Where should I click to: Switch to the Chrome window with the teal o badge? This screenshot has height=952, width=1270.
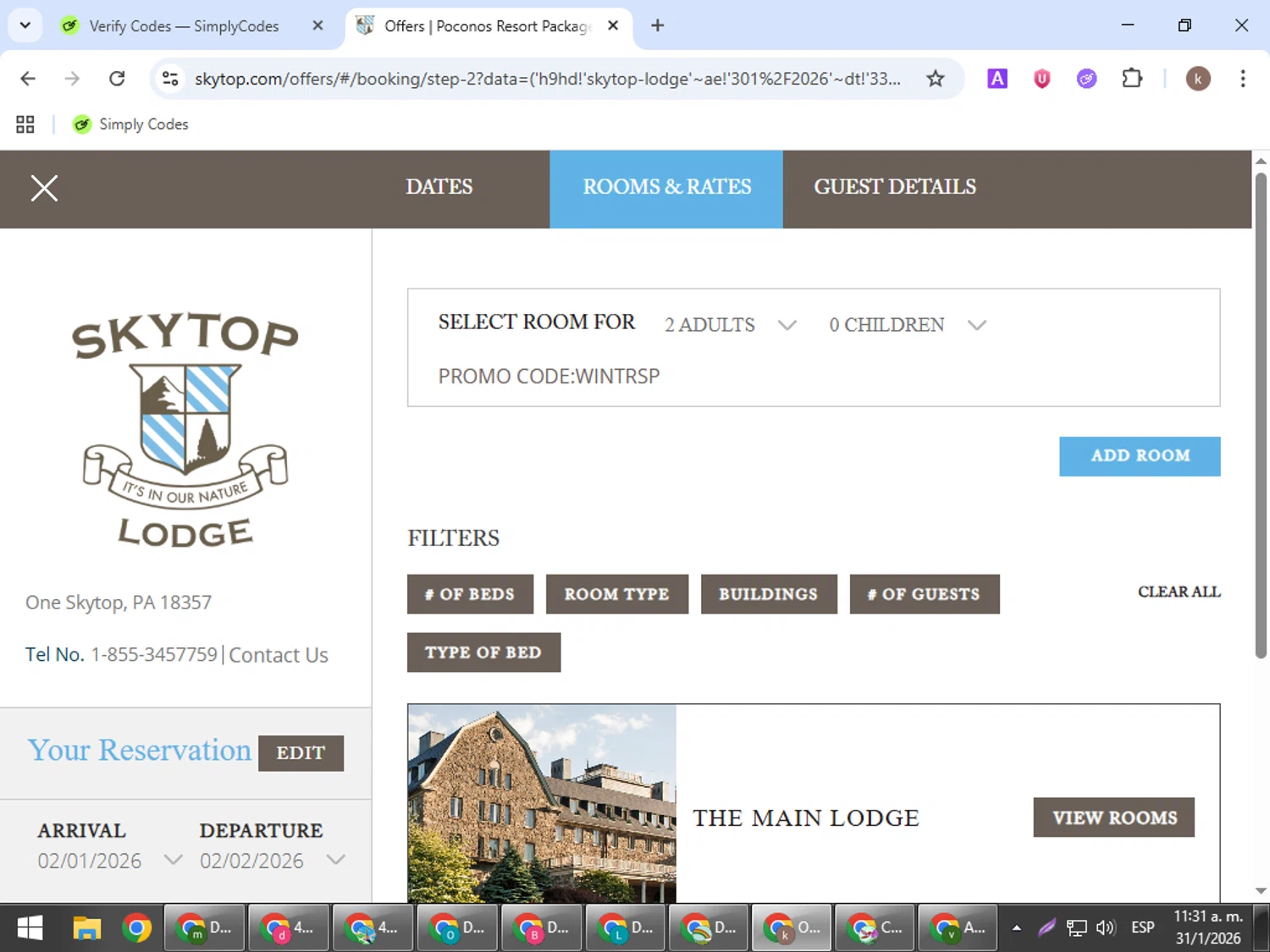457,928
